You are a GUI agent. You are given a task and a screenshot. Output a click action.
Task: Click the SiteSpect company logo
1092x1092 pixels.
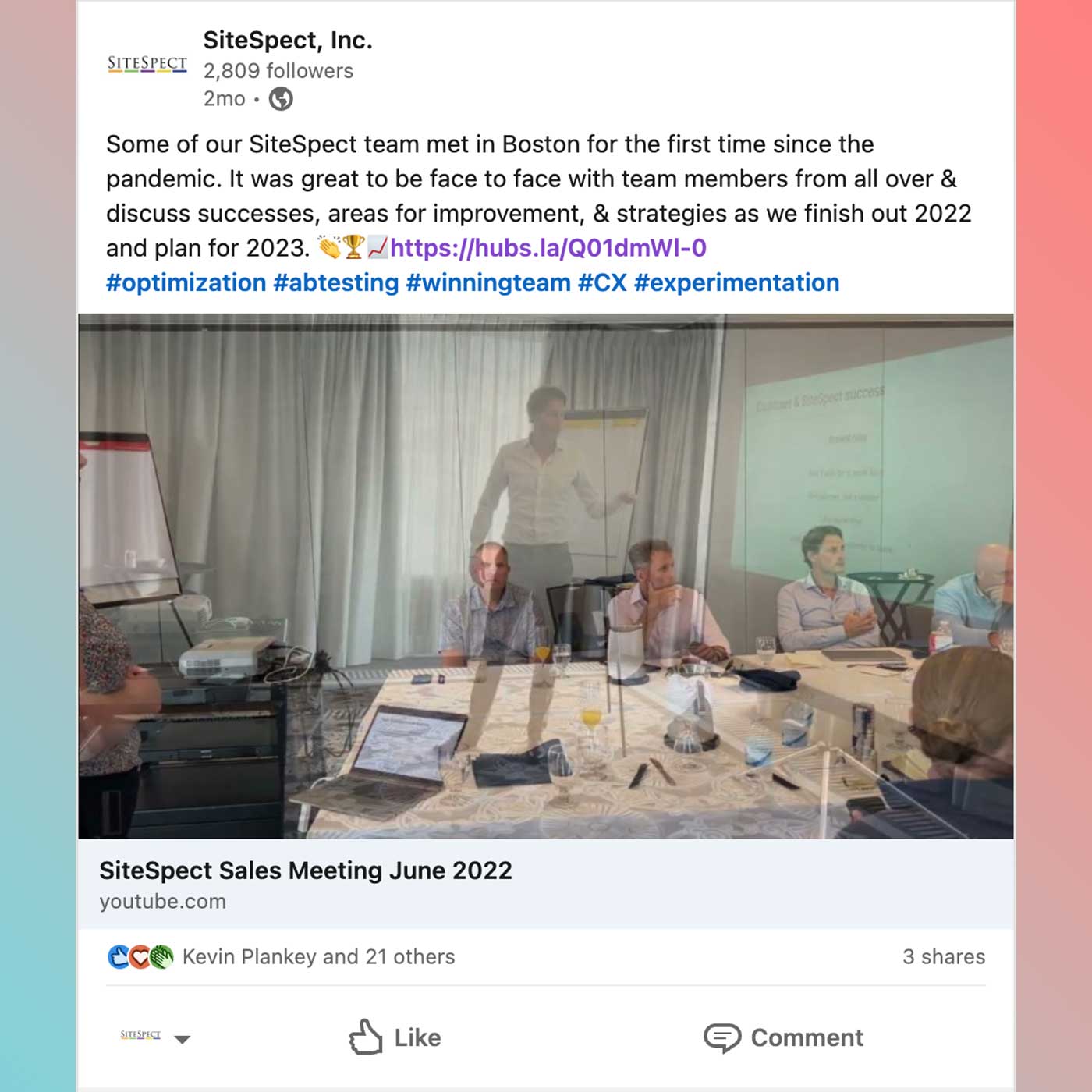(147, 64)
